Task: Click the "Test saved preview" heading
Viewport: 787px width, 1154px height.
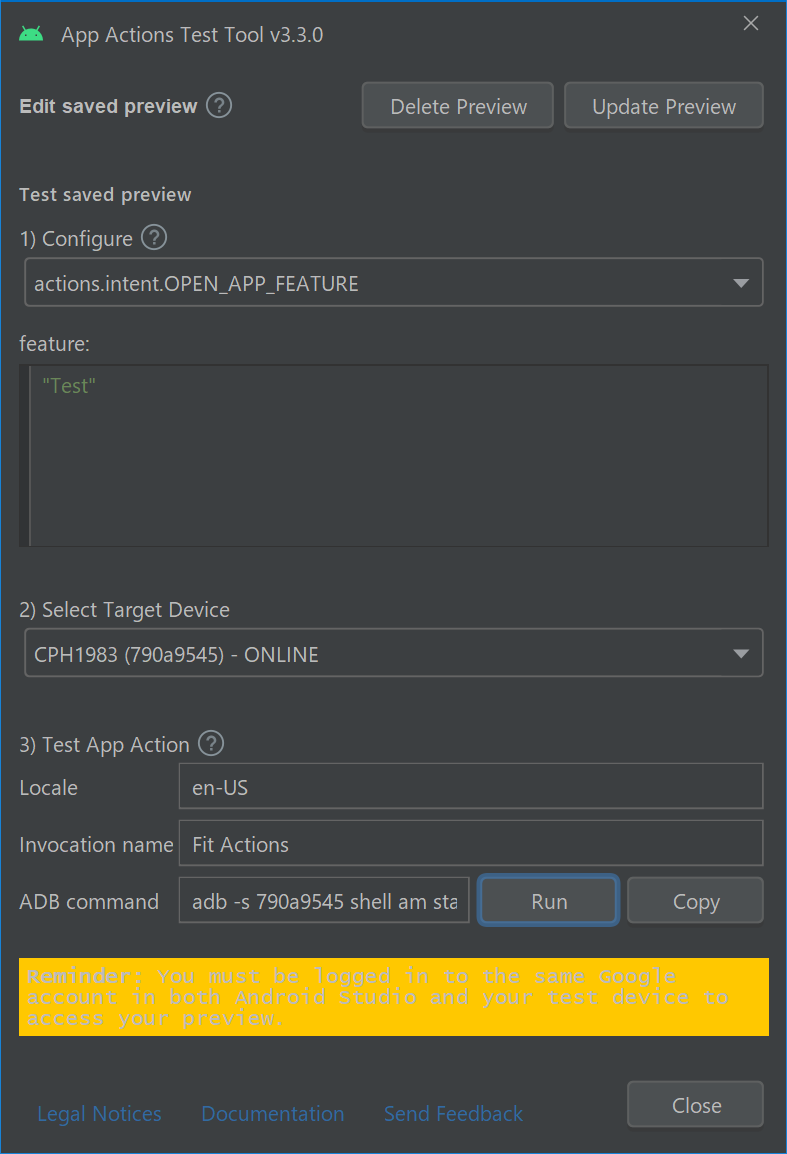Action: (x=105, y=194)
